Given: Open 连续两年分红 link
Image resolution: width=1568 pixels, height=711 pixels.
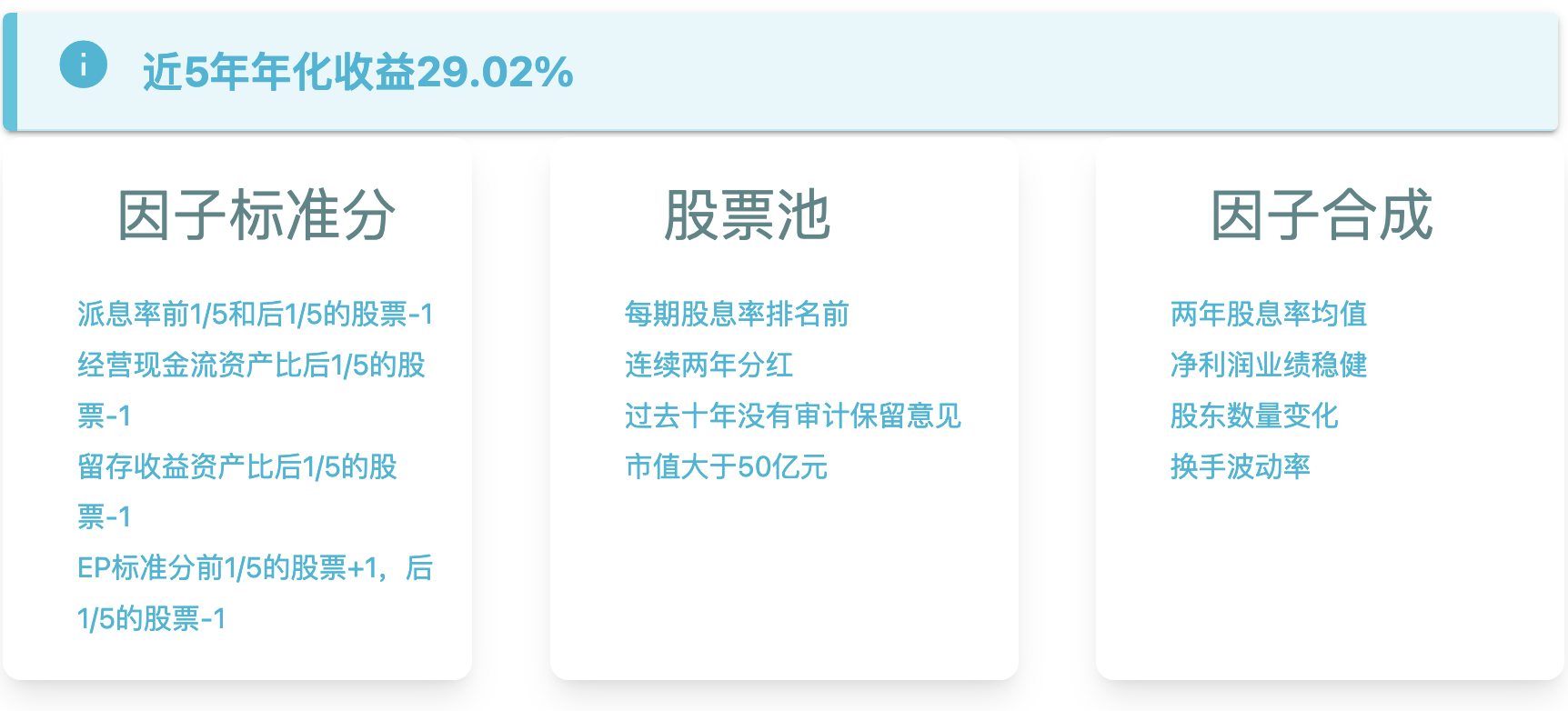Looking at the screenshot, I should (709, 365).
